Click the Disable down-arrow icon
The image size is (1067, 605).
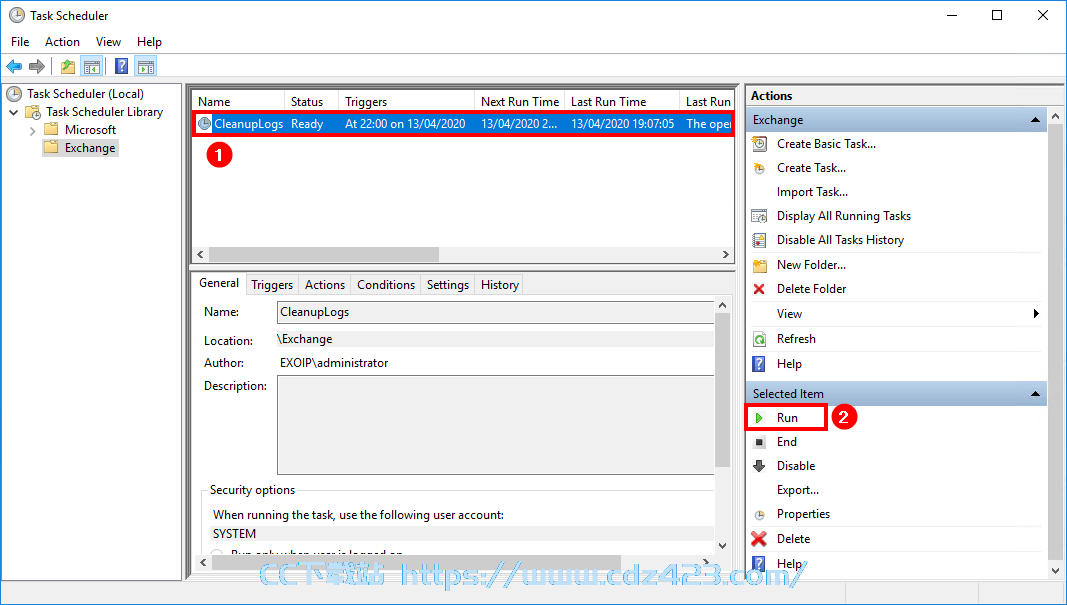tap(759, 466)
